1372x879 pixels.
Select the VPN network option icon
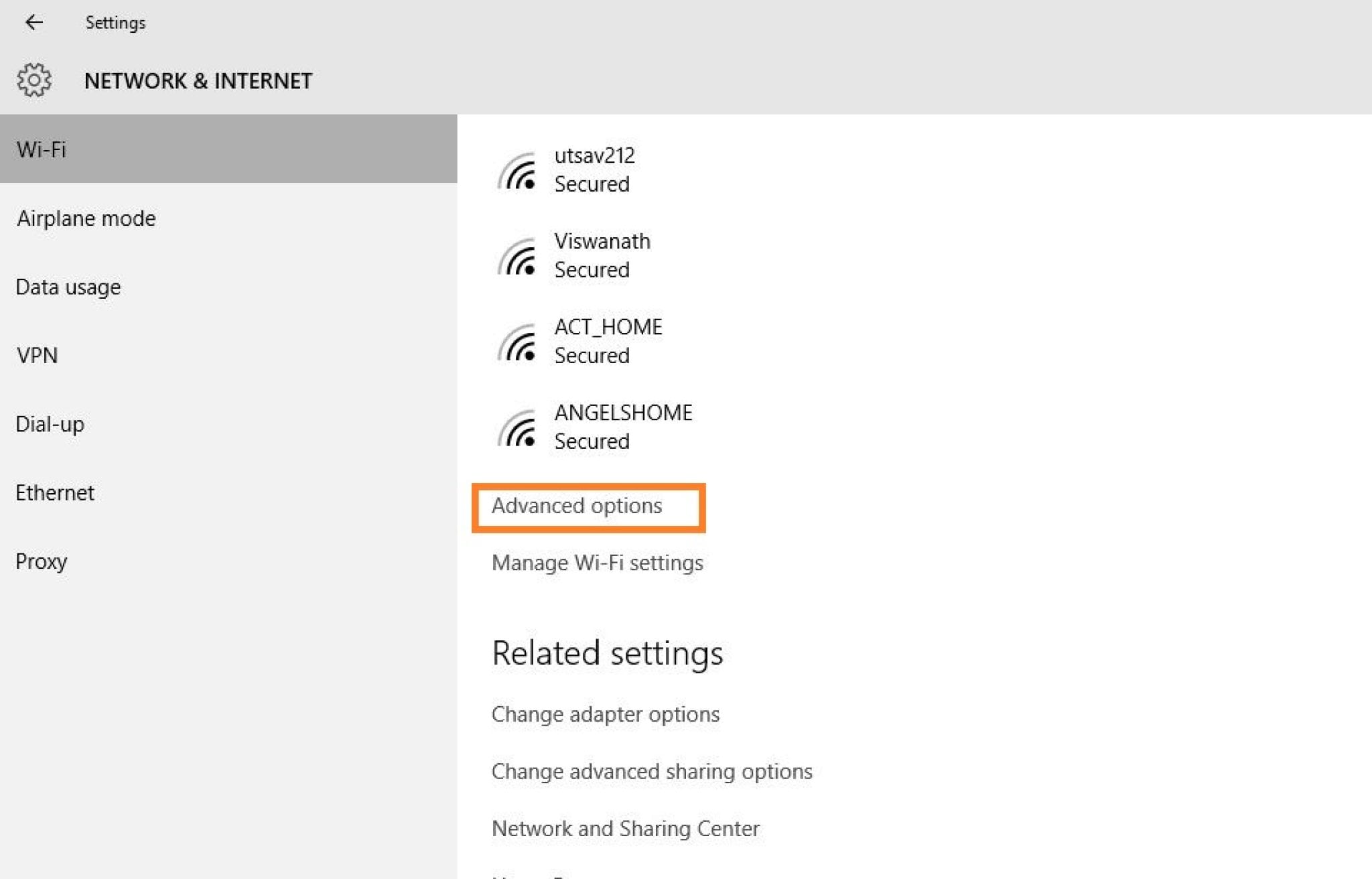click(36, 355)
